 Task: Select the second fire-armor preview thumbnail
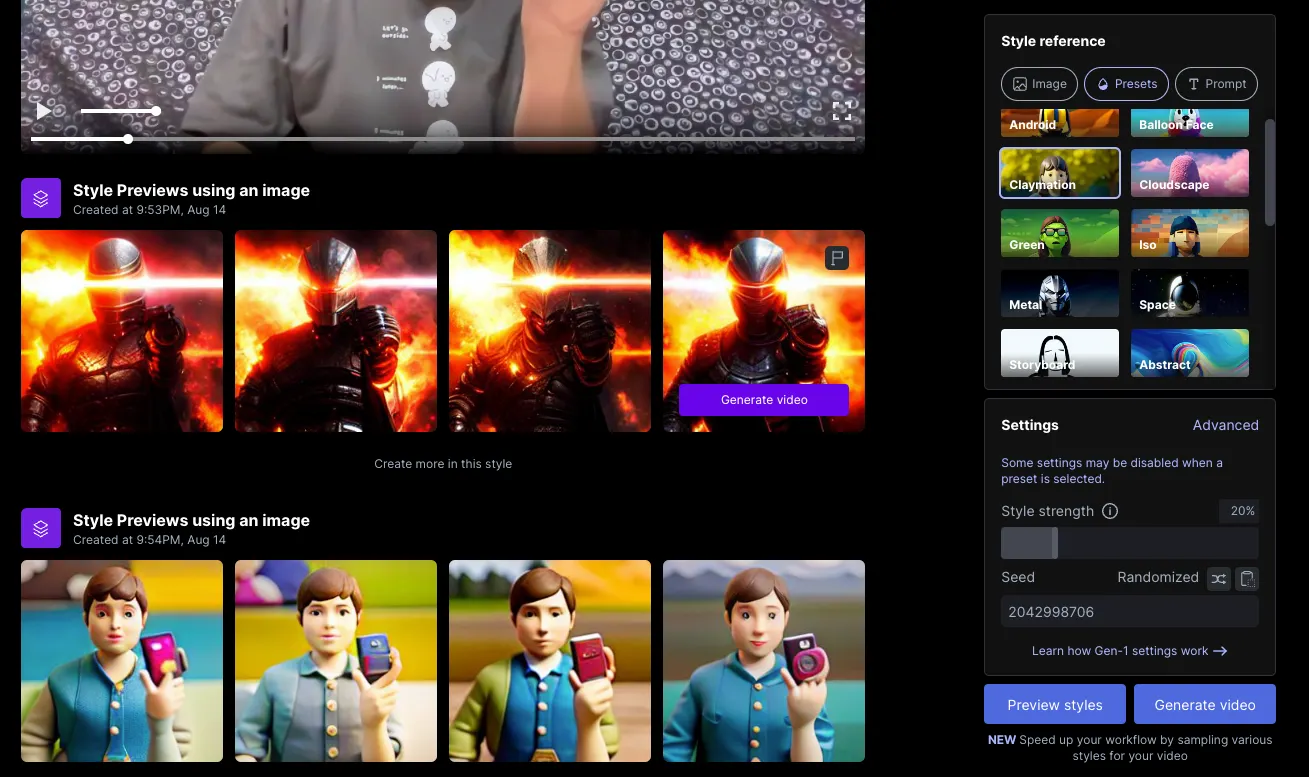click(336, 331)
